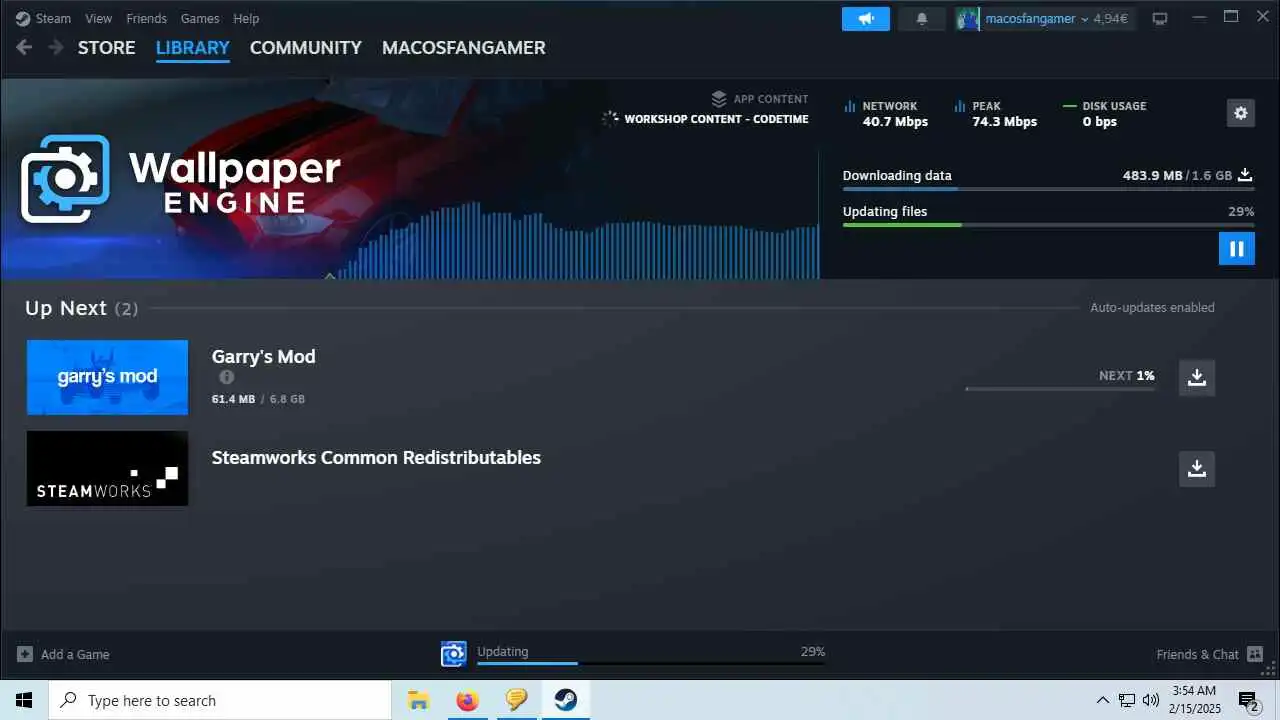Image resolution: width=1280 pixels, height=720 pixels.
Task: Go to the STORE tab
Action: coord(107,48)
